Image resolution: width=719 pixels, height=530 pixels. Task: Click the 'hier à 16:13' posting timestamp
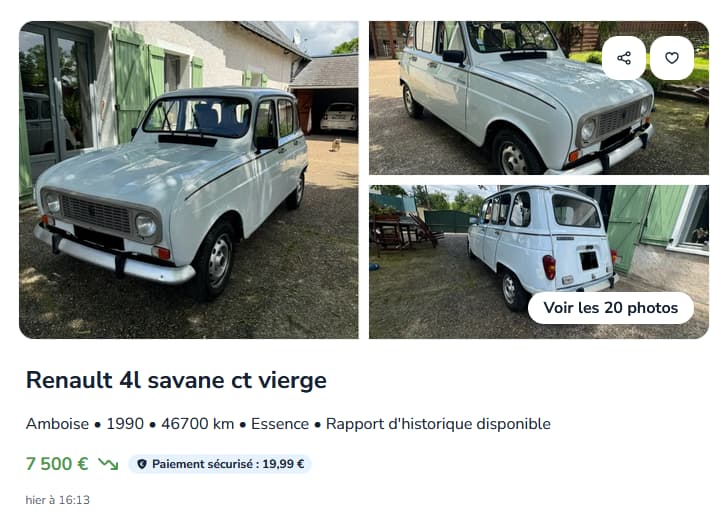(58, 500)
